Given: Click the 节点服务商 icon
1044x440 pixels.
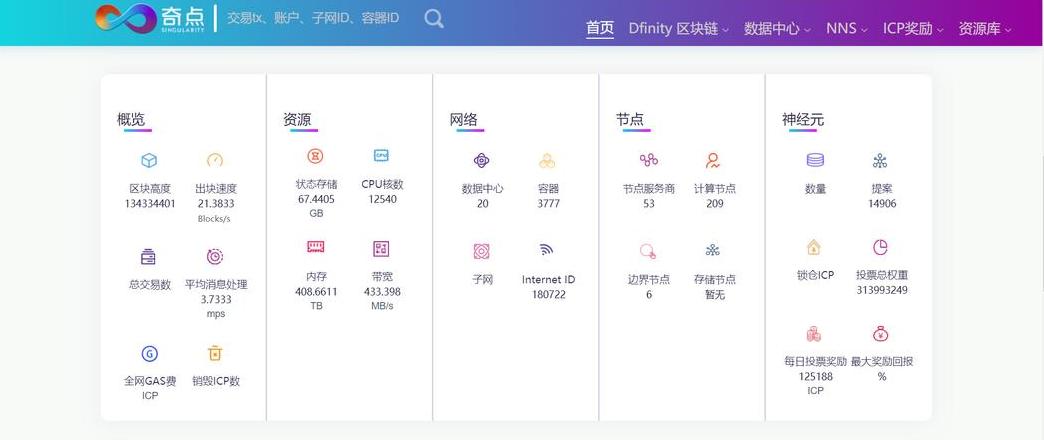Looking at the screenshot, I should (x=649, y=160).
